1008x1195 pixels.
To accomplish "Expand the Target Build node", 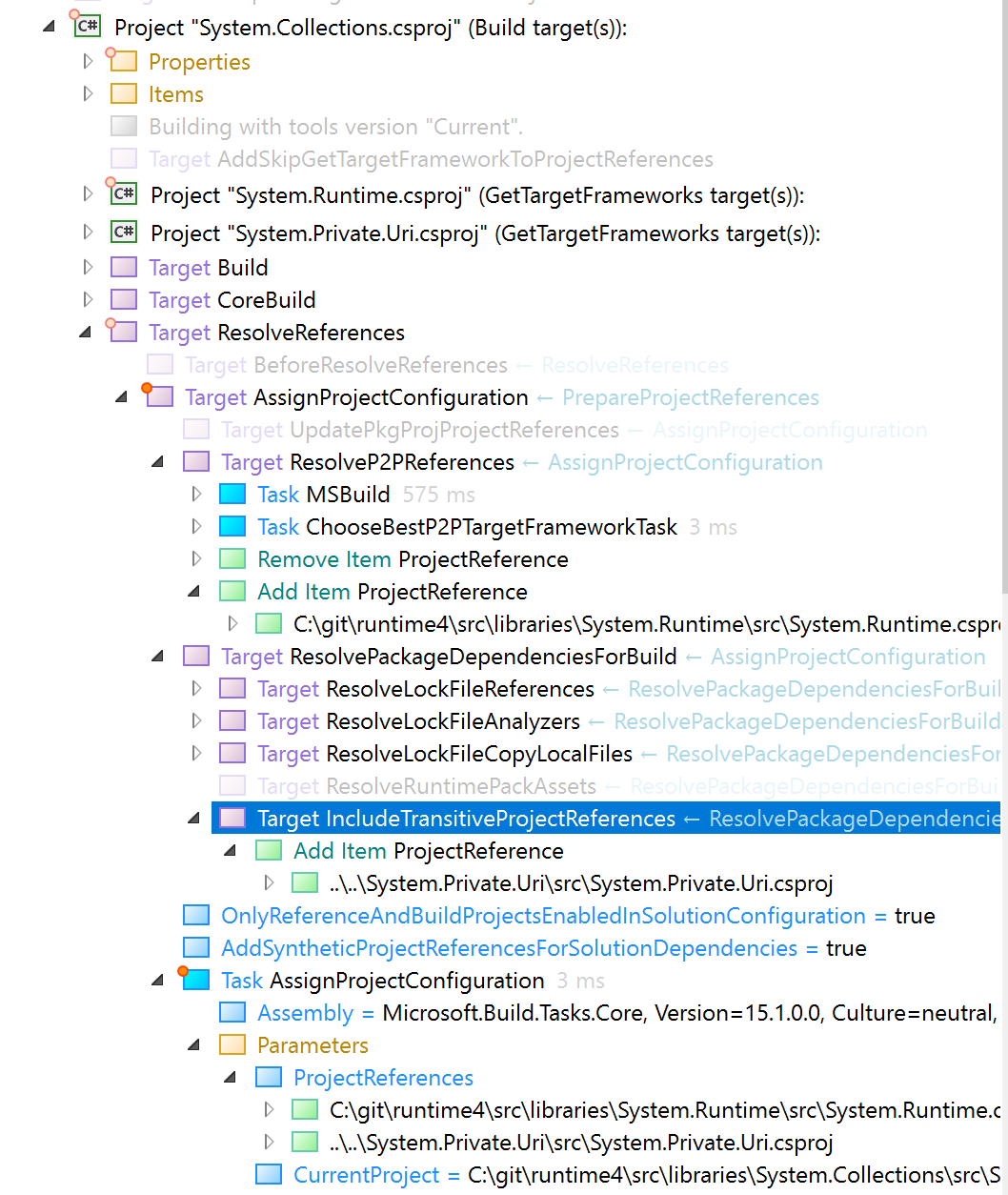I will click(88, 268).
